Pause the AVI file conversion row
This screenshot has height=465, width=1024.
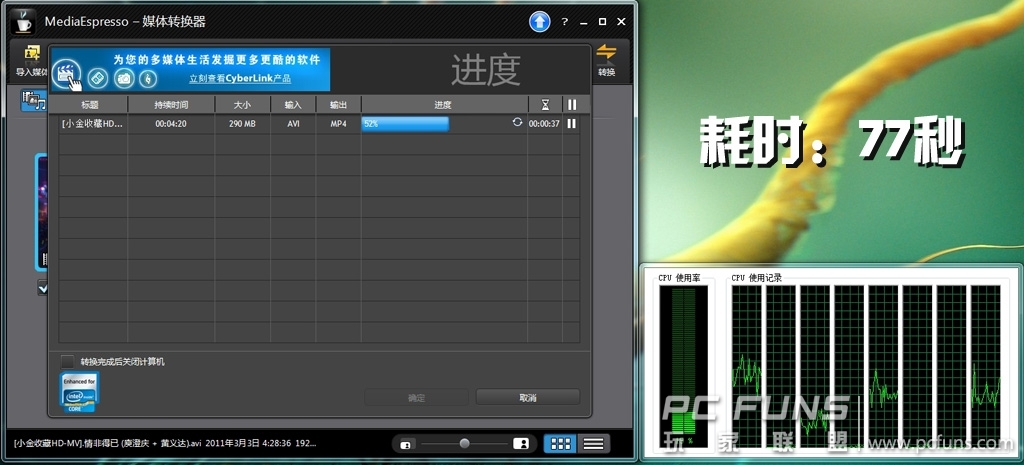pyautogui.click(x=572, y=124)
